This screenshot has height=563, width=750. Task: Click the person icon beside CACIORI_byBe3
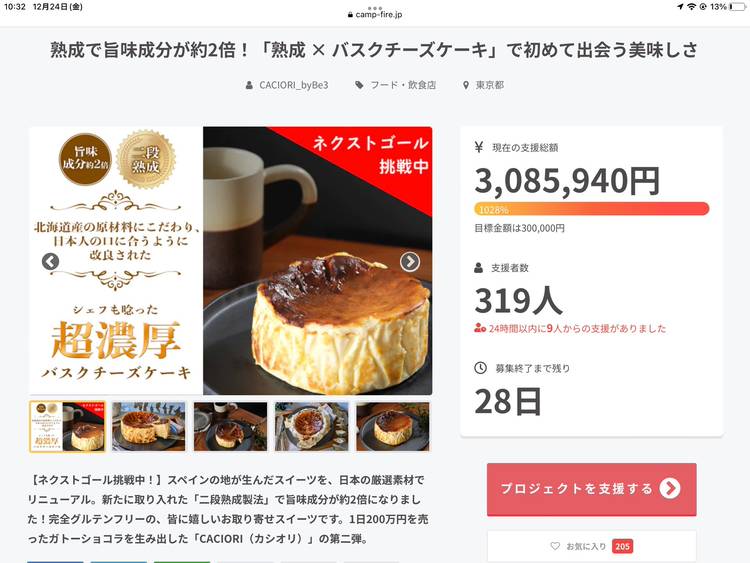249,85
